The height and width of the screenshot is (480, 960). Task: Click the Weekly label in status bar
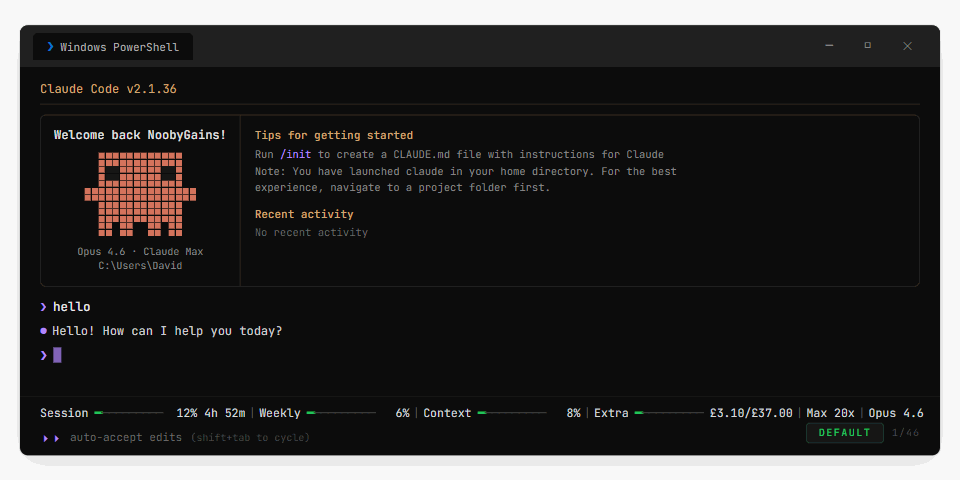[280, 413]
